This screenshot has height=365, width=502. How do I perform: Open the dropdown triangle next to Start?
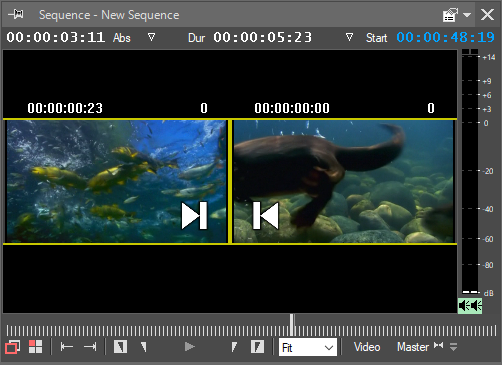(349, 37)
